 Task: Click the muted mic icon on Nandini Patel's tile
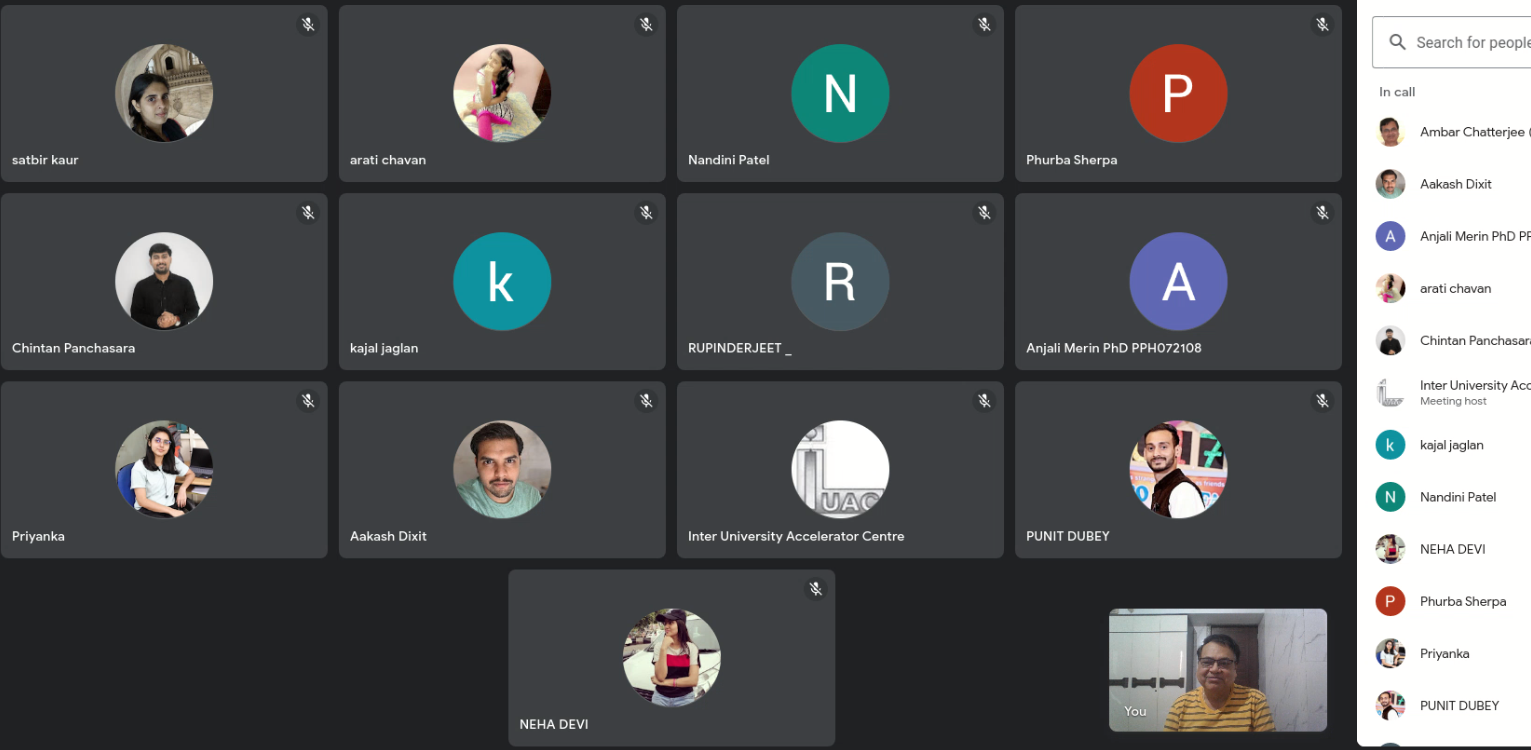click(984, 25)
